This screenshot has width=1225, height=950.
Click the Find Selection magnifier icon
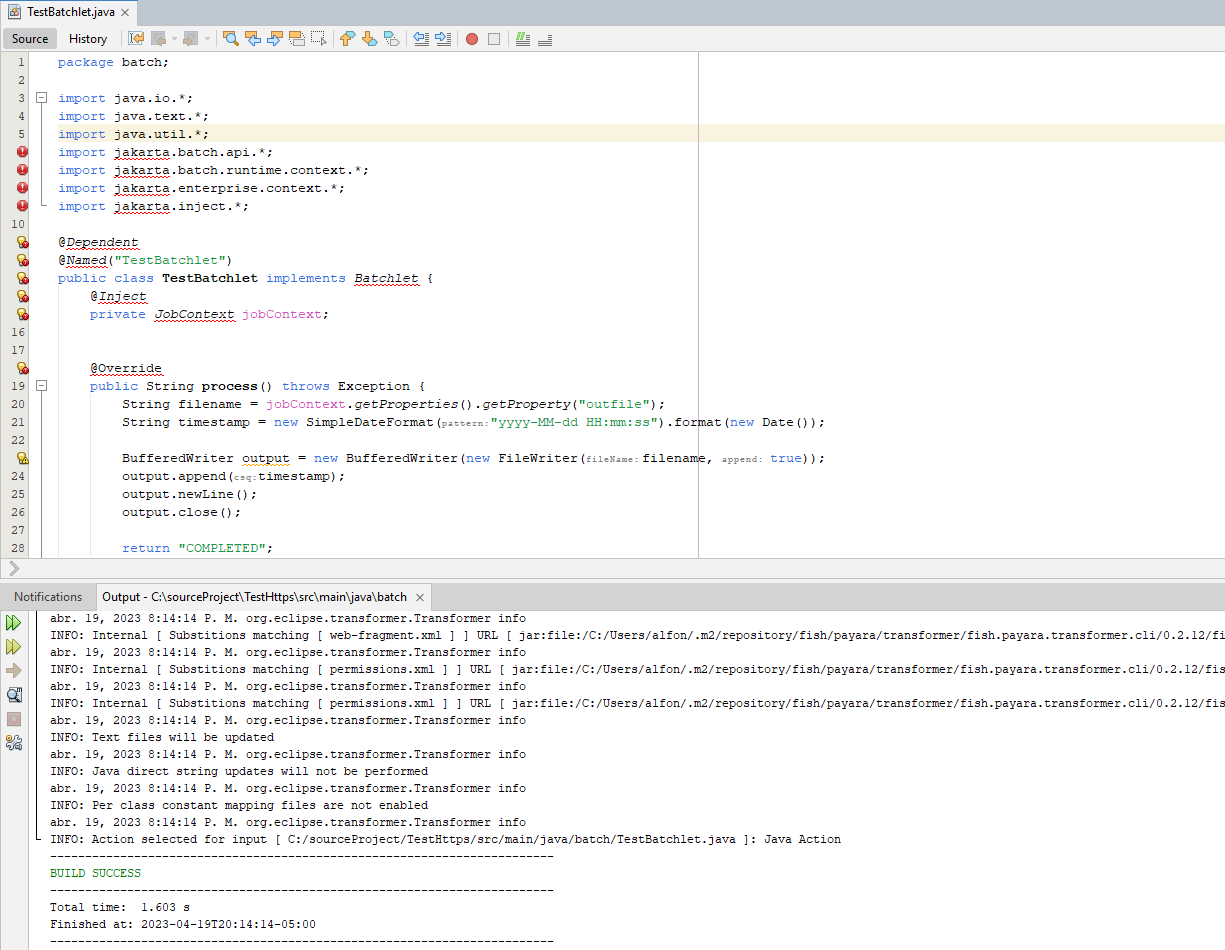[x=231, y=38]
